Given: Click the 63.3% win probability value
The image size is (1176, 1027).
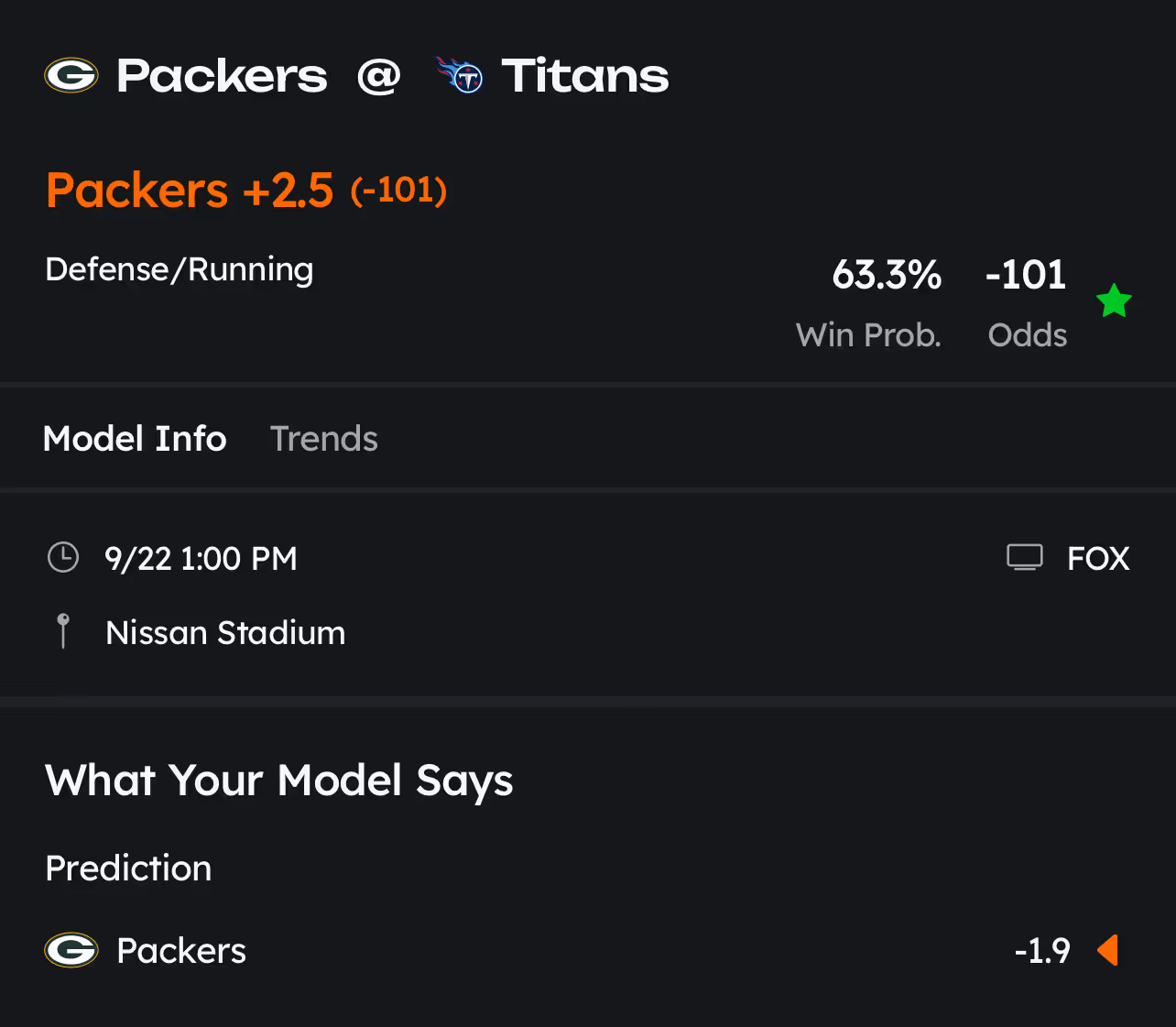Looking at the screenshot, I should point(886,275).
